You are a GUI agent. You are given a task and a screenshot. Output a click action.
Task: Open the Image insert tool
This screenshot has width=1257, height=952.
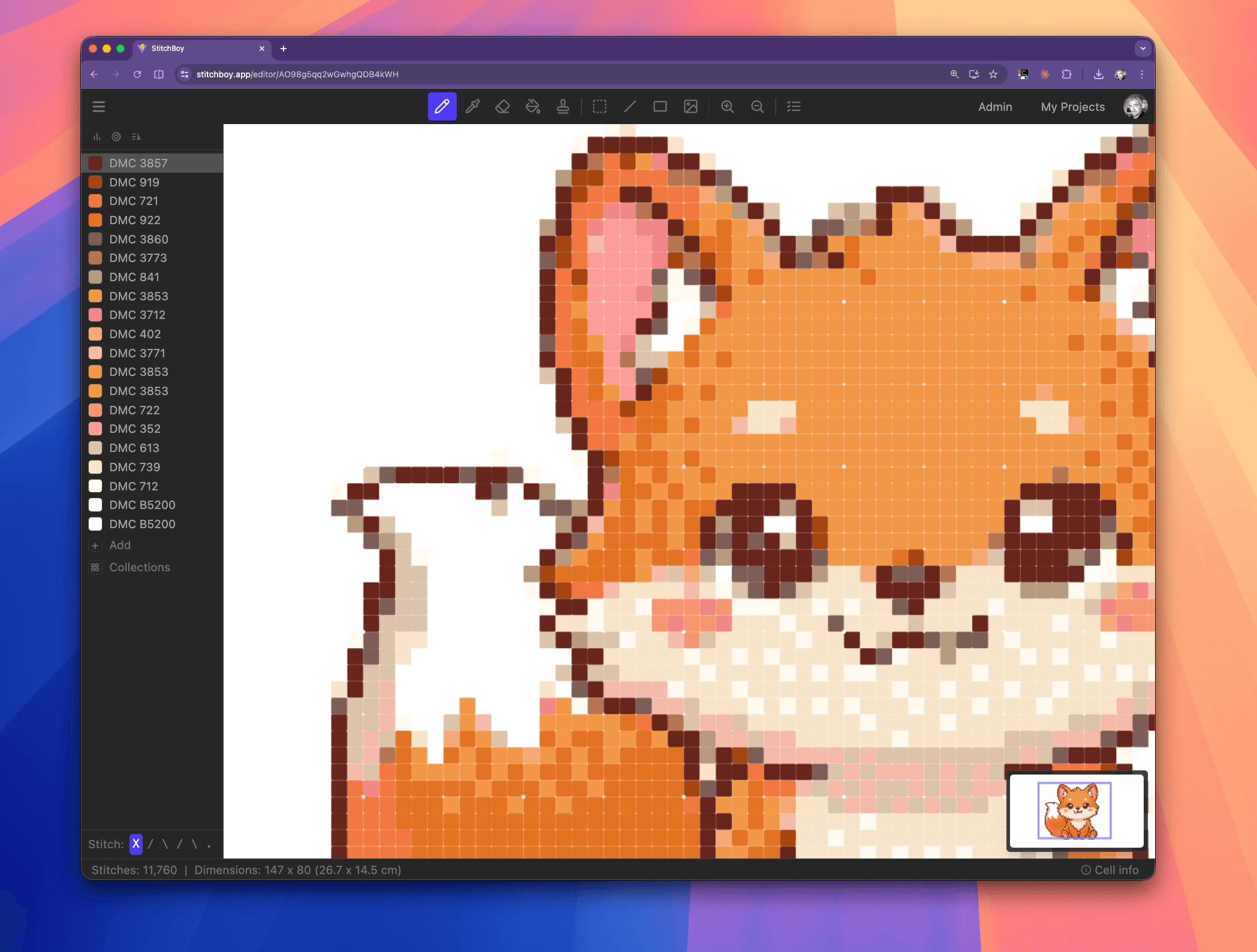(691, 107)
